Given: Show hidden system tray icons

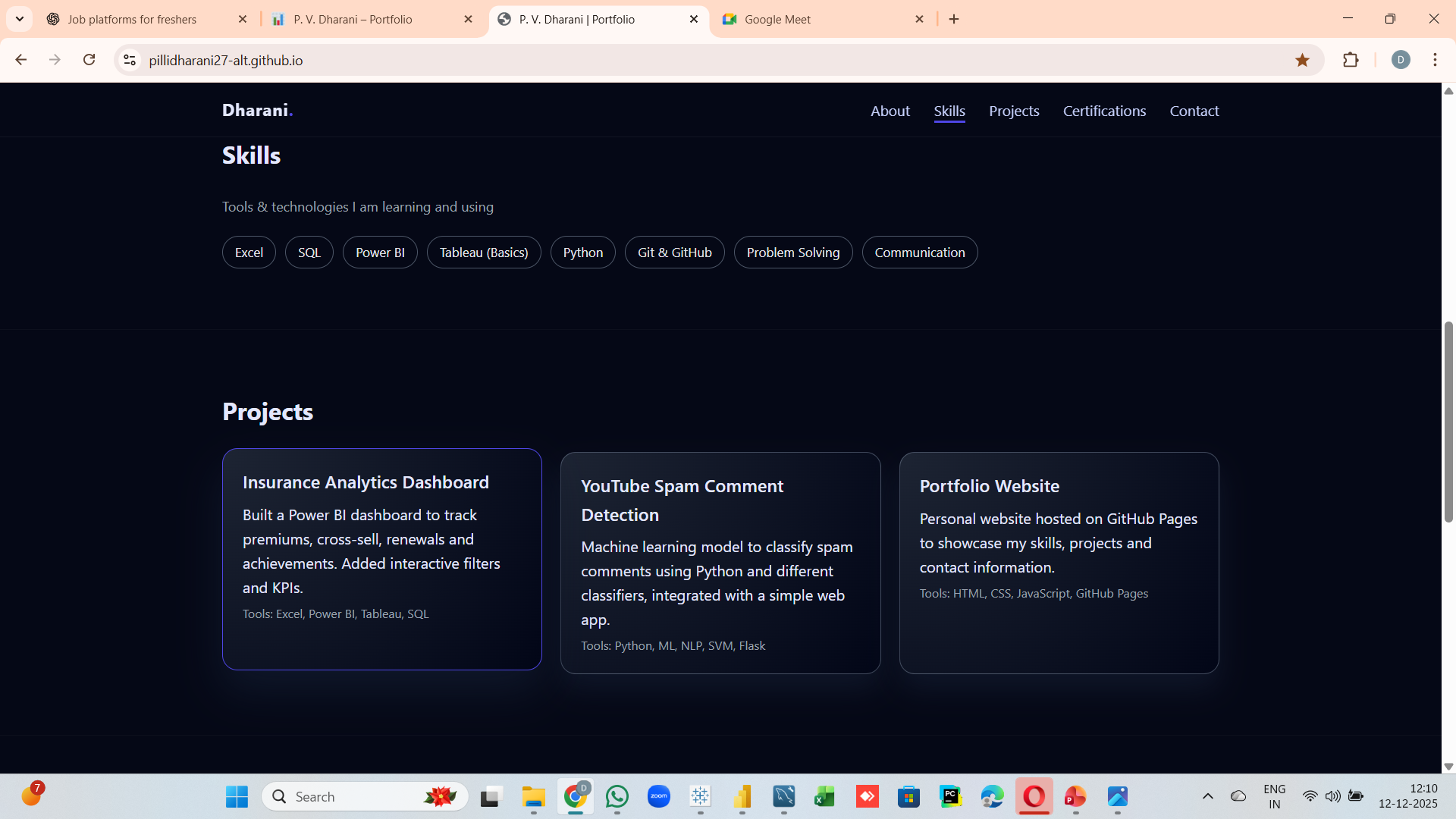Looking at the screenshot, I should pyautogui.click(x=1208, y=796).
